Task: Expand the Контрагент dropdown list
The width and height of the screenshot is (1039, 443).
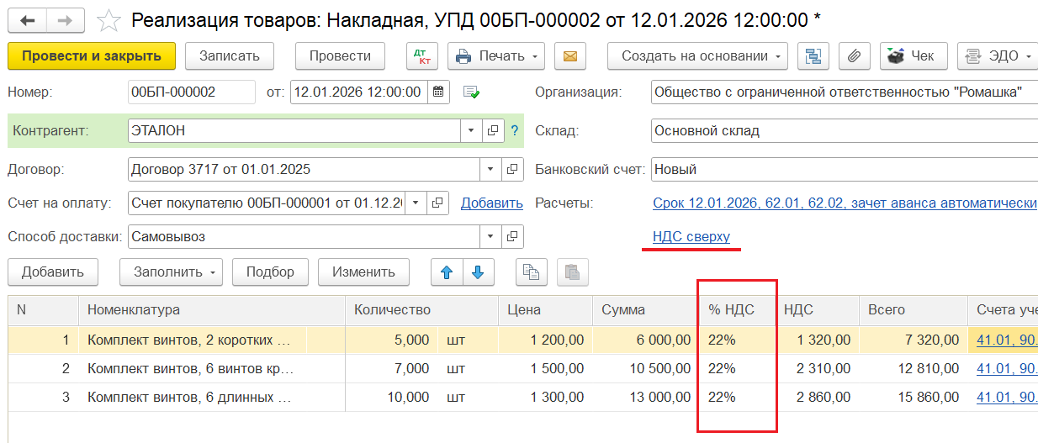Action: tap(471, 130)
